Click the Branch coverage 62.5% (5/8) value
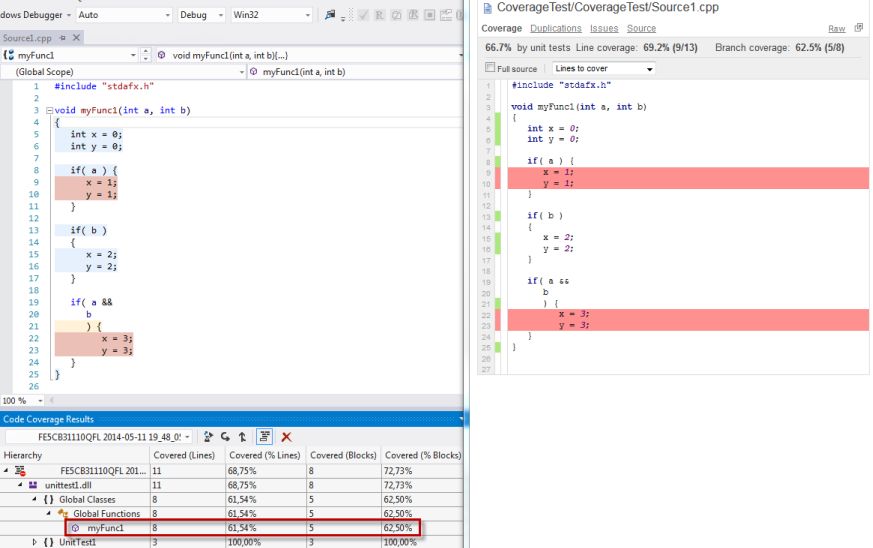The image size is (873, 548). tap(820, 48)
